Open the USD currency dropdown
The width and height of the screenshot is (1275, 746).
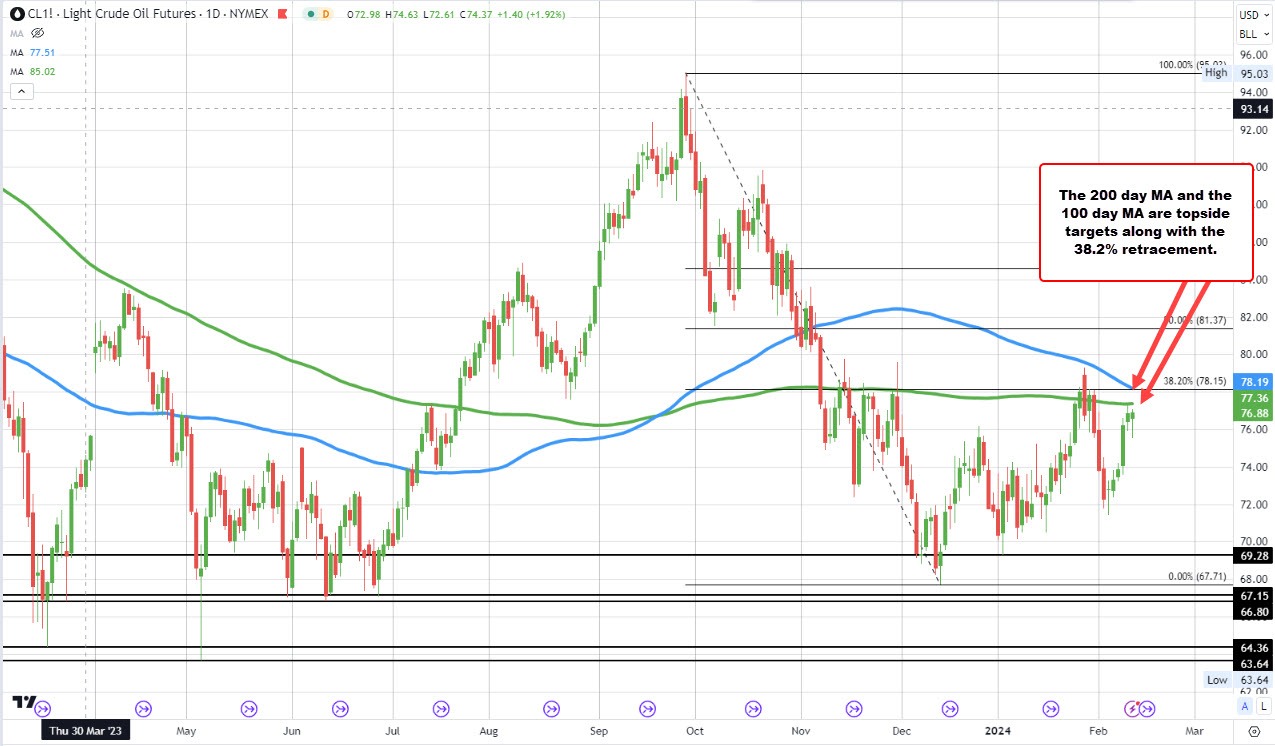(x=1253, y=14)
